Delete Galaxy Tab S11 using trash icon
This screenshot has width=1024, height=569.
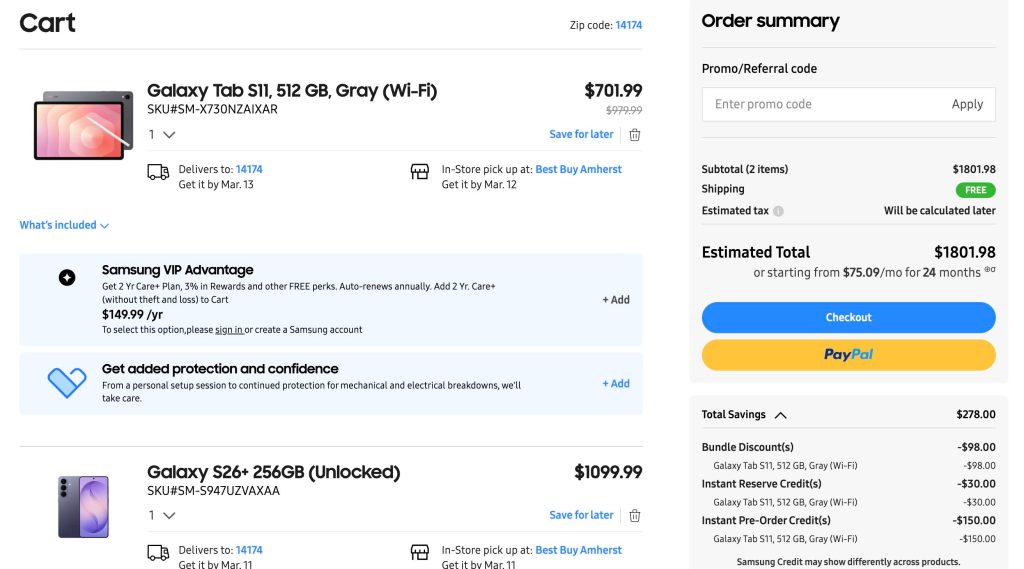click(x=634, y=135)
